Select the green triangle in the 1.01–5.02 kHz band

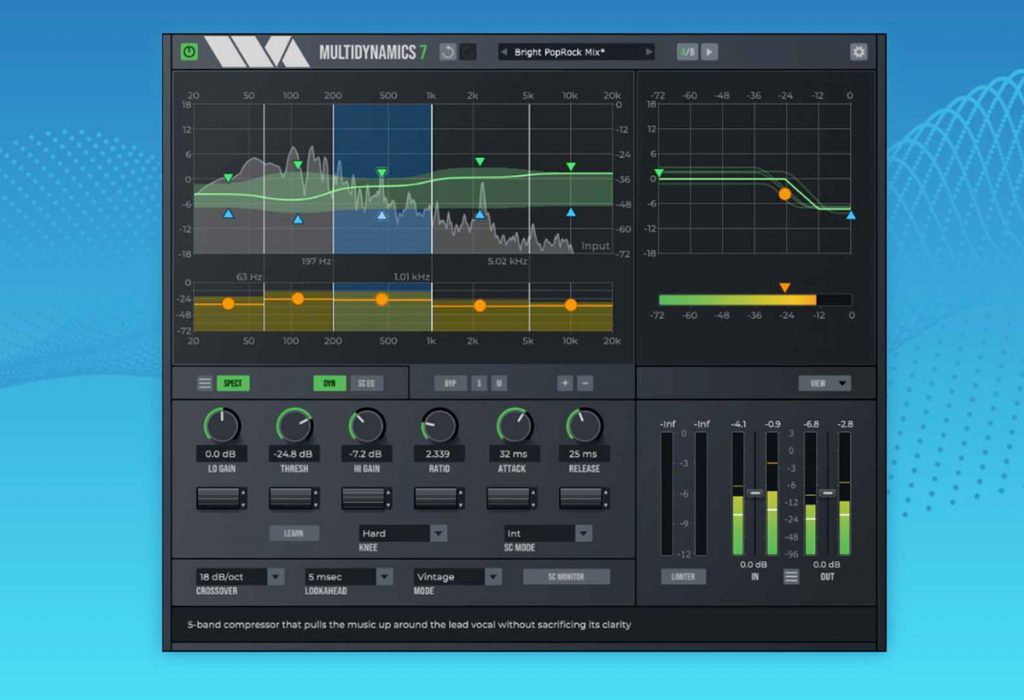pos(480,161)
